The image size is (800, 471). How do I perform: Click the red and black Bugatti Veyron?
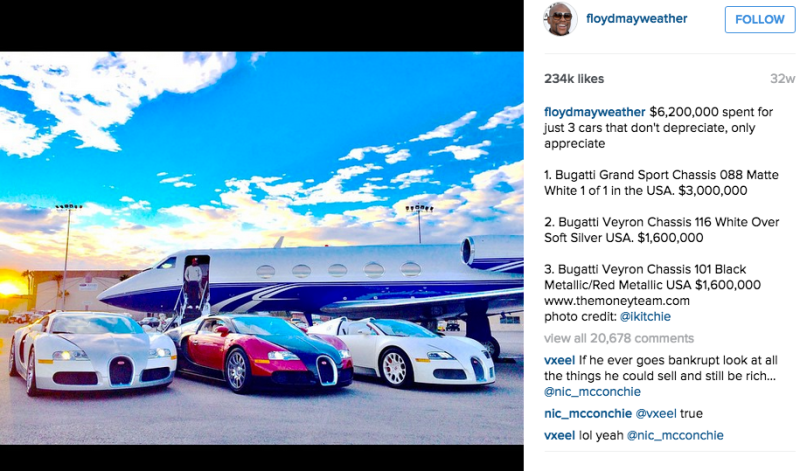click(x=261, y=353)
